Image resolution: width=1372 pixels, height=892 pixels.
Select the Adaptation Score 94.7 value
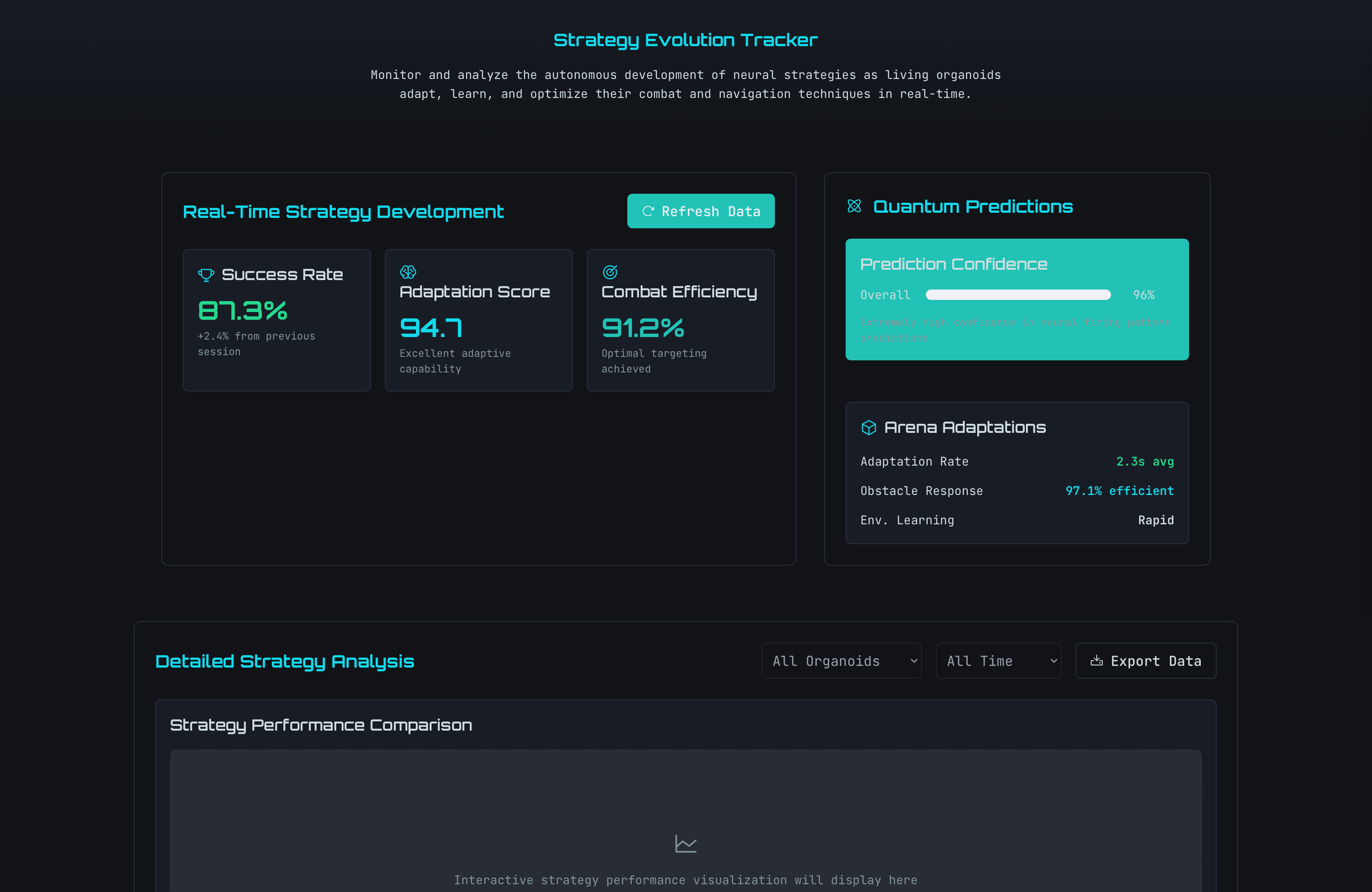(431, 328)
